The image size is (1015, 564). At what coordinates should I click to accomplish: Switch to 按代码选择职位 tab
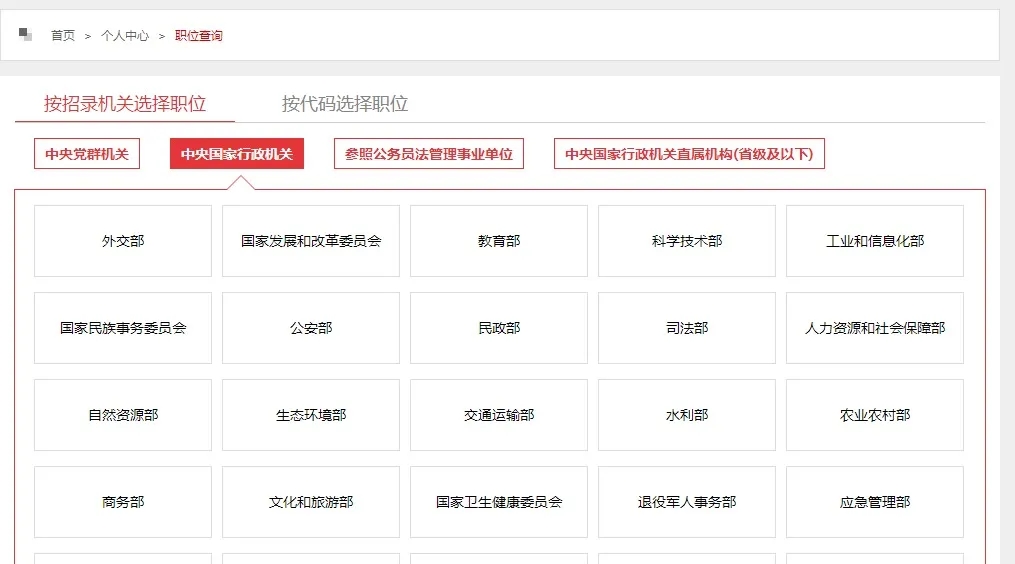point(345,104)
